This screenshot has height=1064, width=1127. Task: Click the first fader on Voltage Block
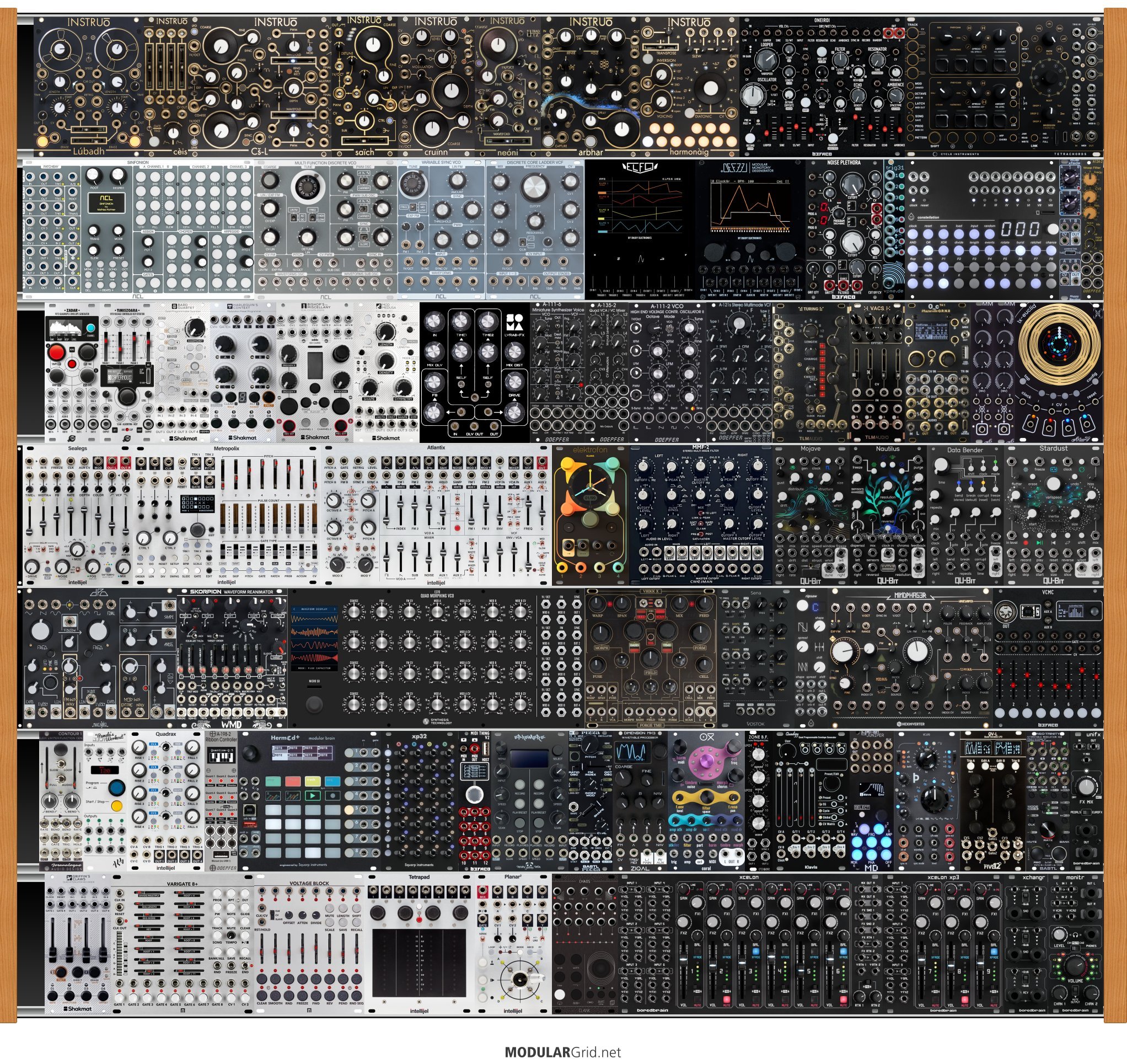click(262, 952)
